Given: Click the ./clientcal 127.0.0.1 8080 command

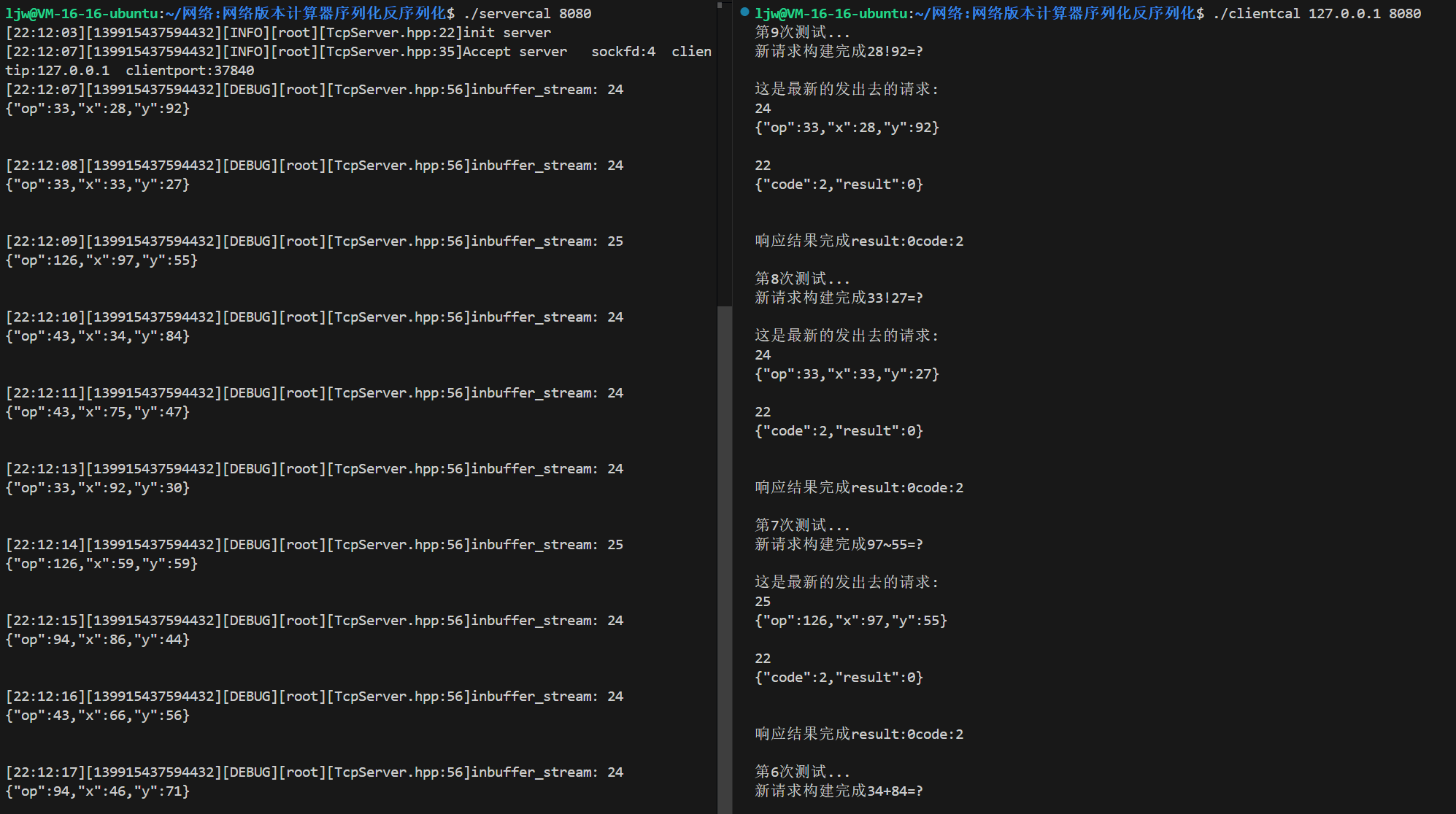Looking at the screenshot, I should 1317,14.
